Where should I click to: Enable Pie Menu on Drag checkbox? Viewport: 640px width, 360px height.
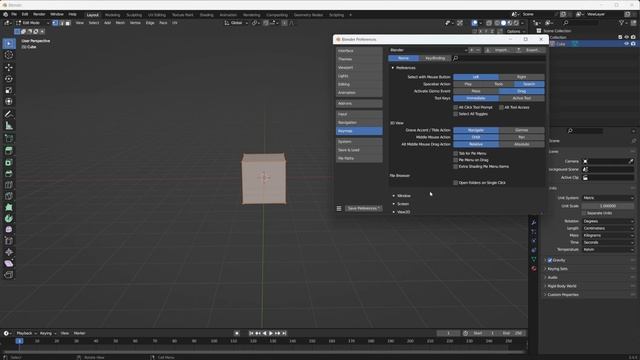coord(456,160)
